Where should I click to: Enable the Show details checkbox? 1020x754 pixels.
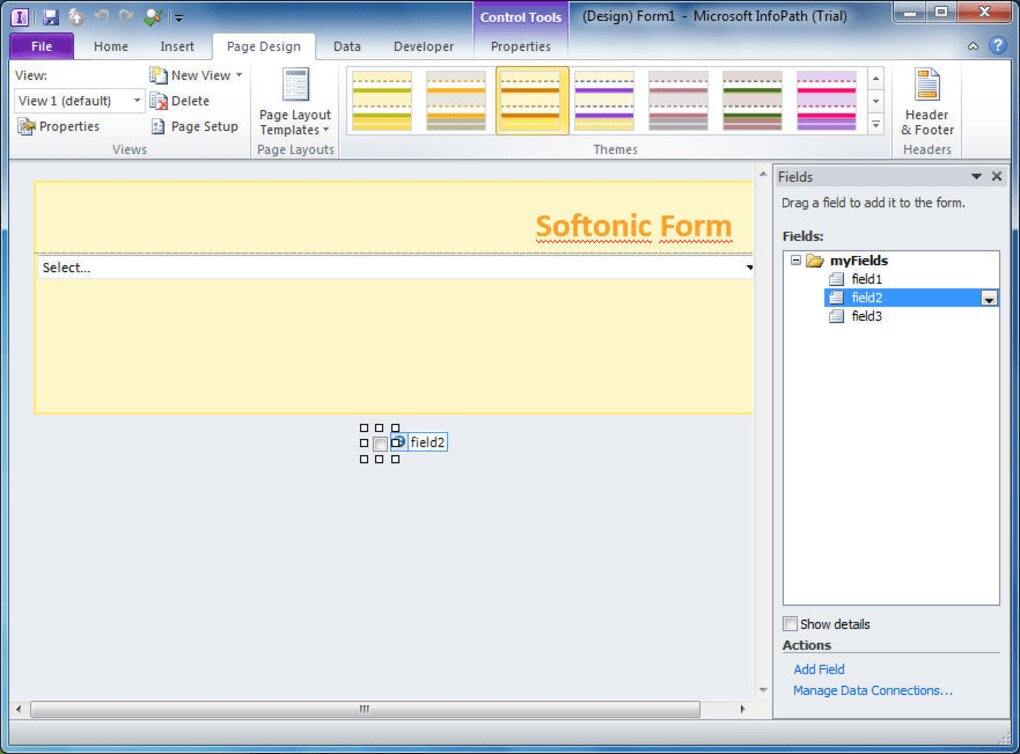pos(790,624)
